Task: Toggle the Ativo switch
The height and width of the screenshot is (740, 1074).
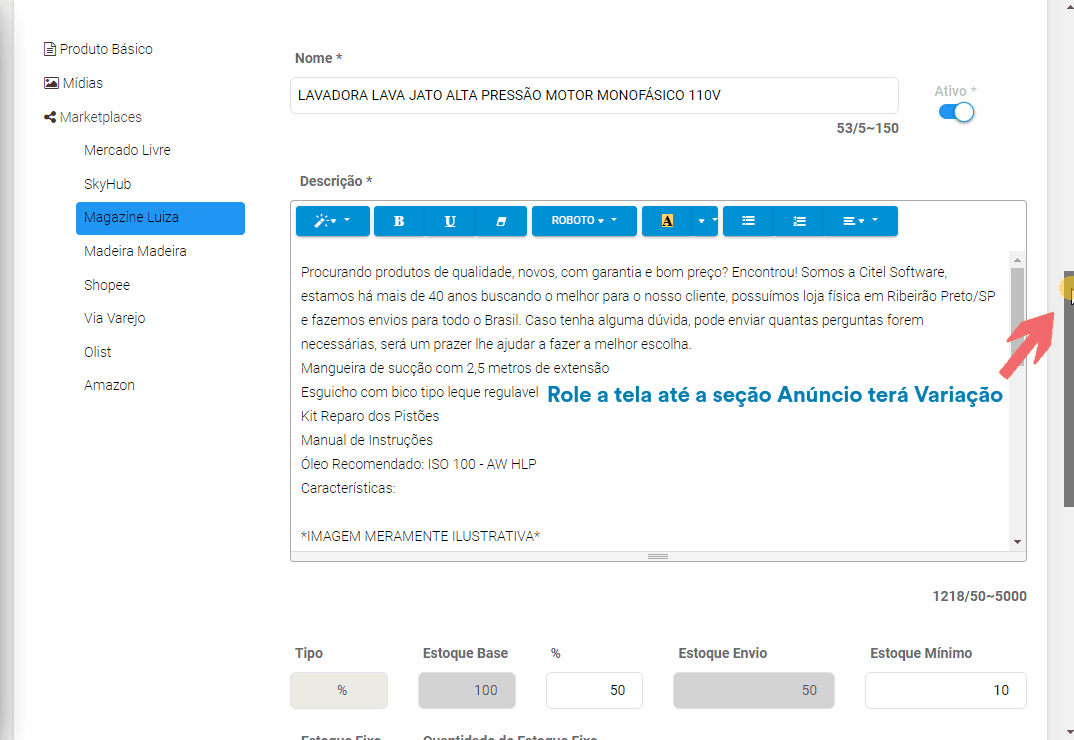Action: pyautogui.click(x=956, y=112)
